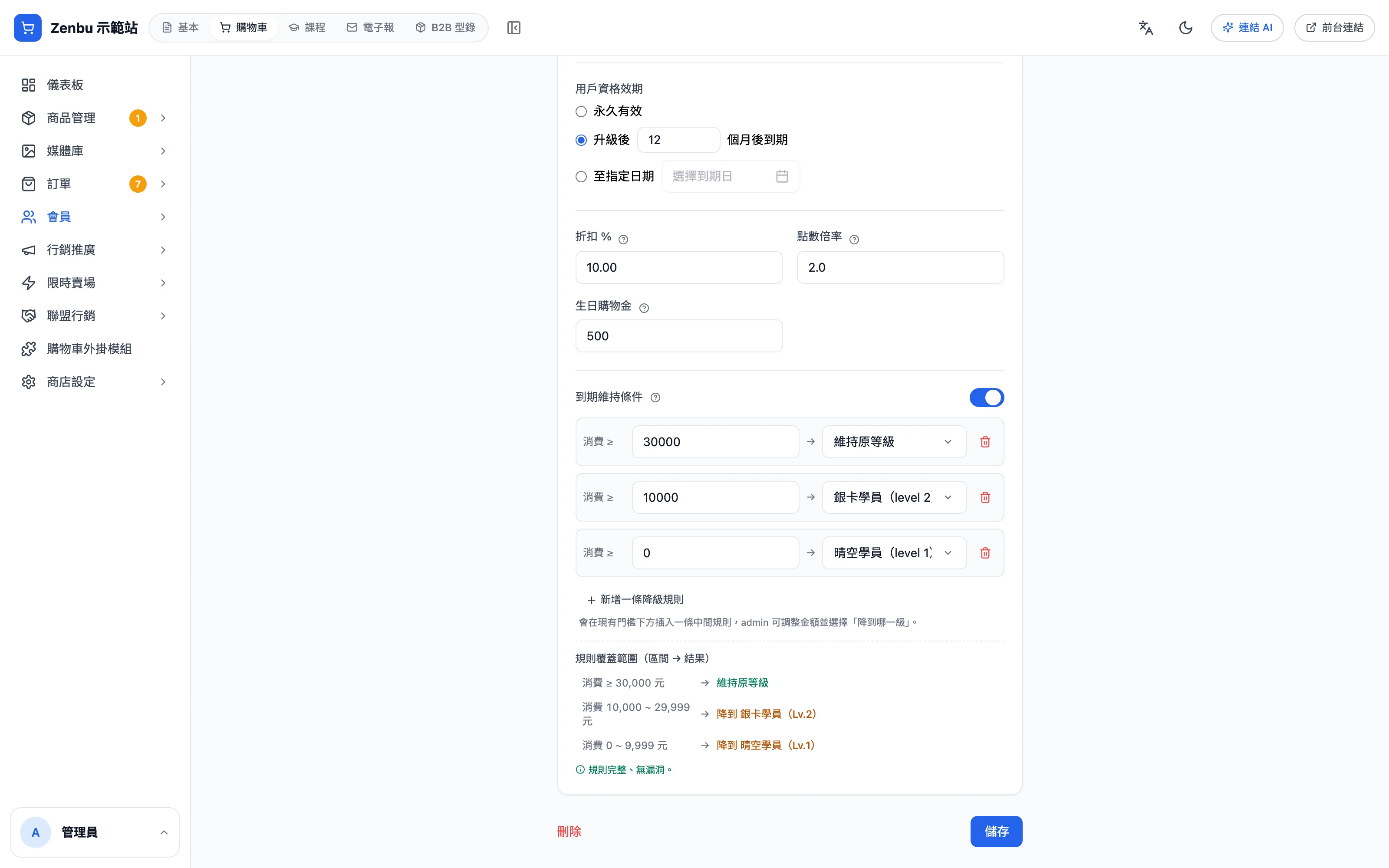Open the language translation icon
1389x868 pixels.
1145,27
